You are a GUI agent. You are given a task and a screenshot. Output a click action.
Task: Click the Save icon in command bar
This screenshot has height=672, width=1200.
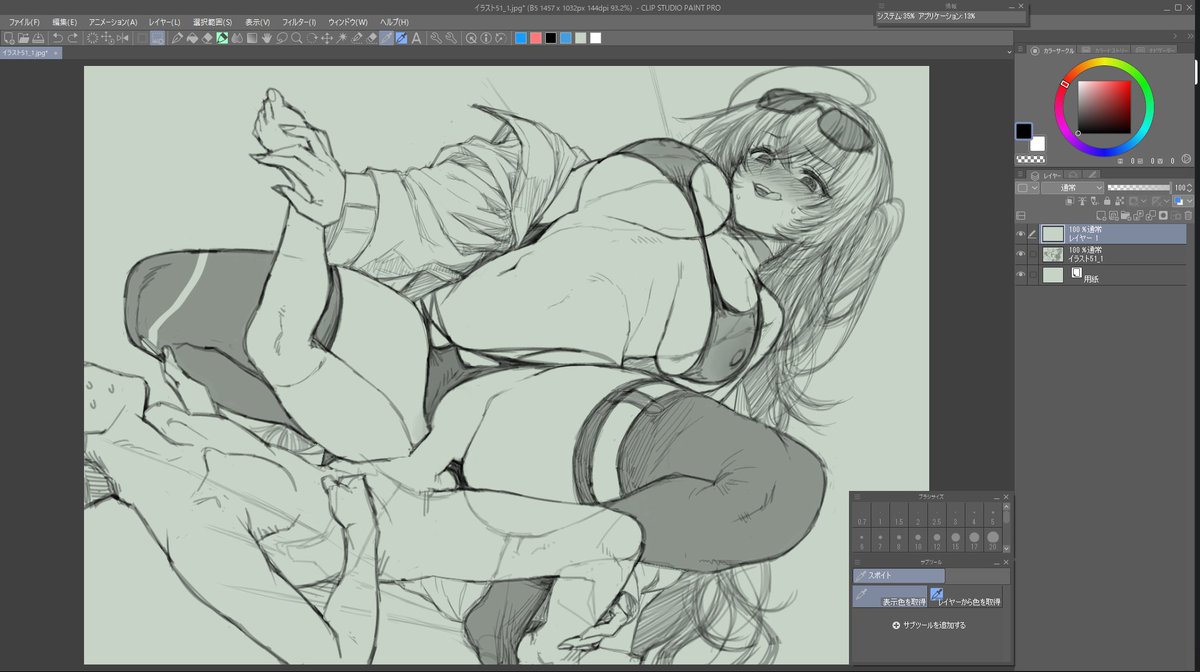tap(39, 38)
